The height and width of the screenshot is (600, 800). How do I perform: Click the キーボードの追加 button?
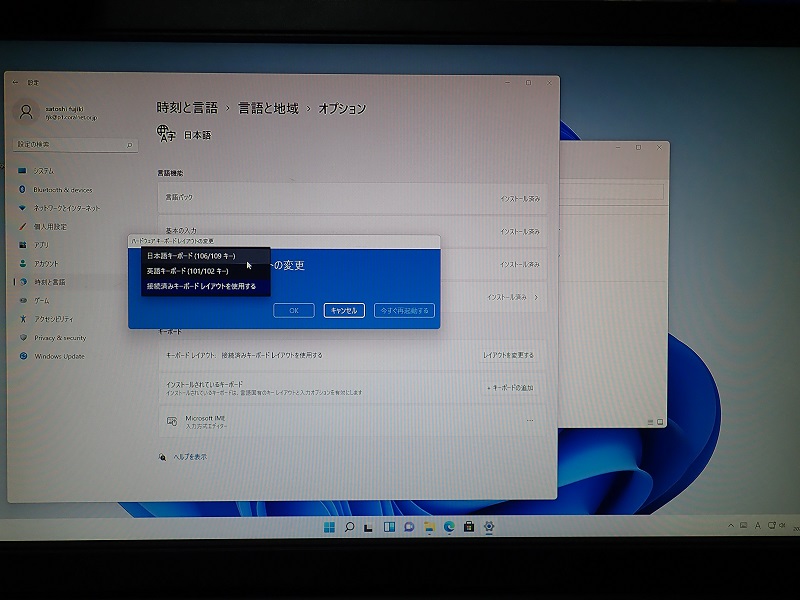tap(510, 388)
